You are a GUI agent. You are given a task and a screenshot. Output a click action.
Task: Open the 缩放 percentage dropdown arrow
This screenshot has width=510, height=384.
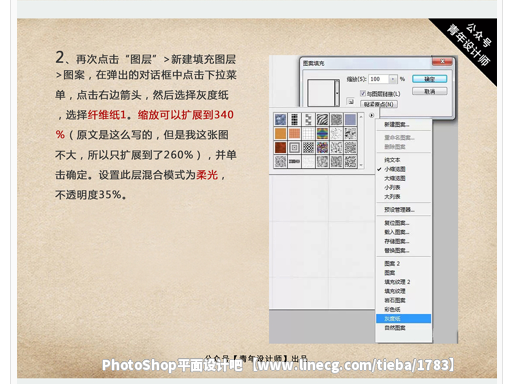coord(393,79)
